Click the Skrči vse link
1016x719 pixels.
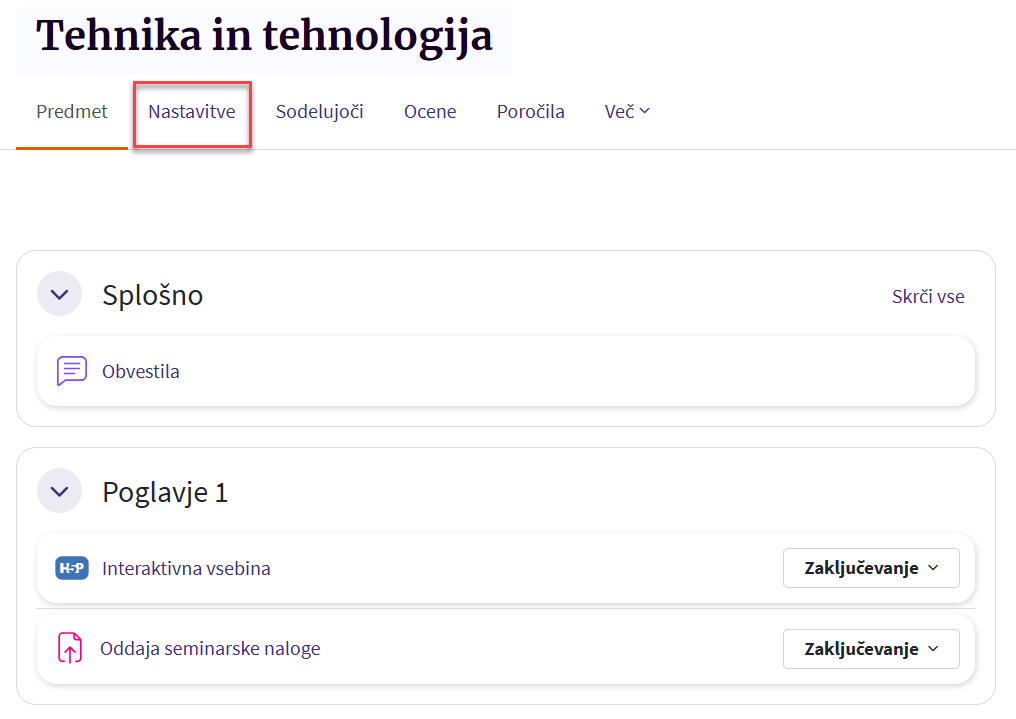pos(928,296)
